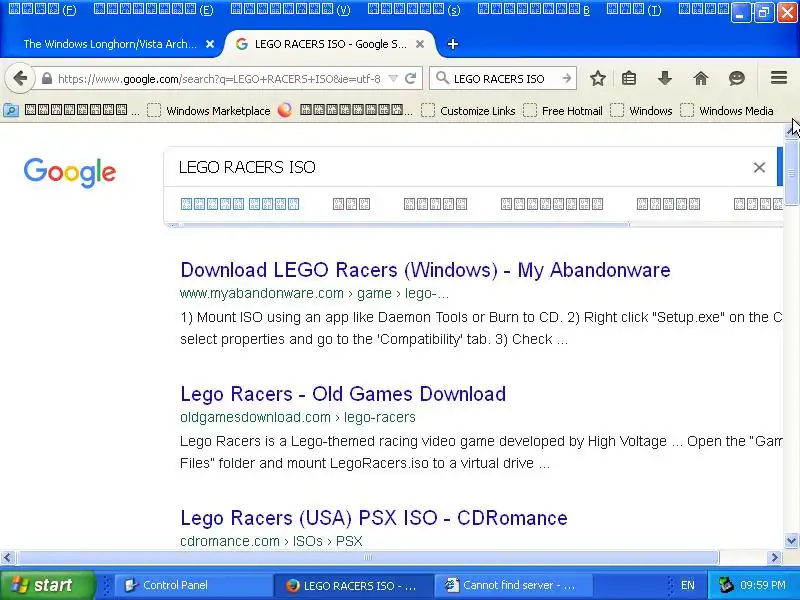This screenshot has width=800, height=600.
Task: Open Download LEGO Racers (Windows) - My Abandonware
Action: (x=425, y=270)
